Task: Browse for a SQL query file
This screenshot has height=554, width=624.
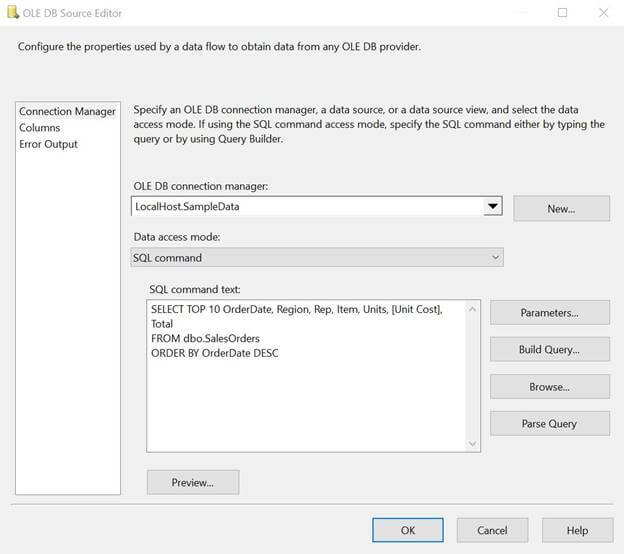Action: pyautogui.click(x=550, y=386)
